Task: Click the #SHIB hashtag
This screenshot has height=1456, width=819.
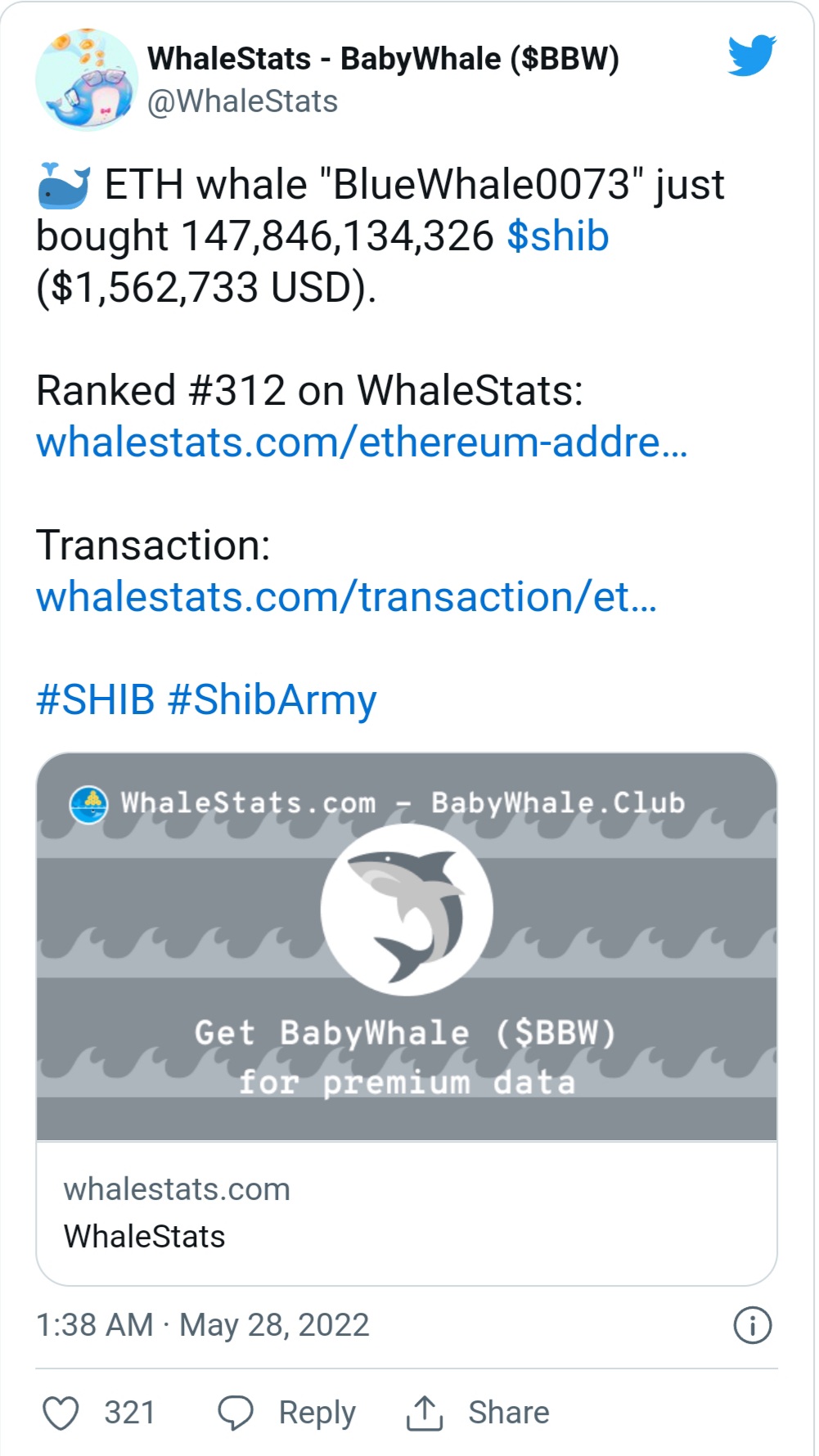Action: [x=96, y=700]
